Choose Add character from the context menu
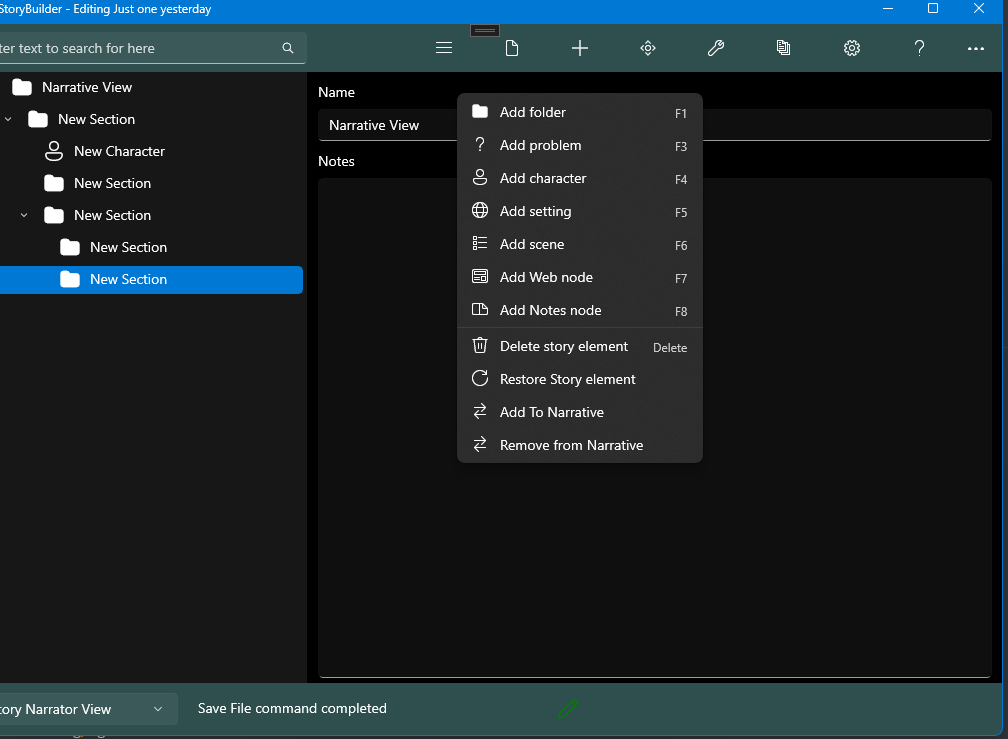 tap(543, 178)
